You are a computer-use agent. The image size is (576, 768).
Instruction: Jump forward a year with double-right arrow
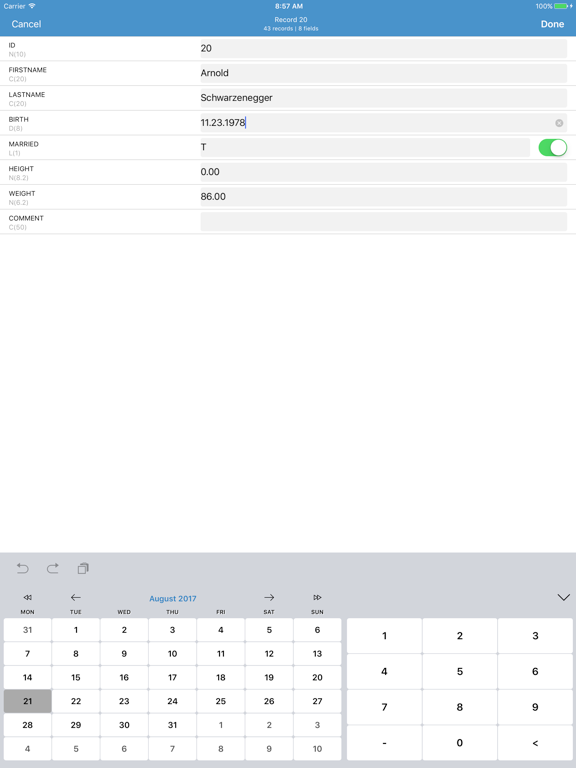[317, 598]
